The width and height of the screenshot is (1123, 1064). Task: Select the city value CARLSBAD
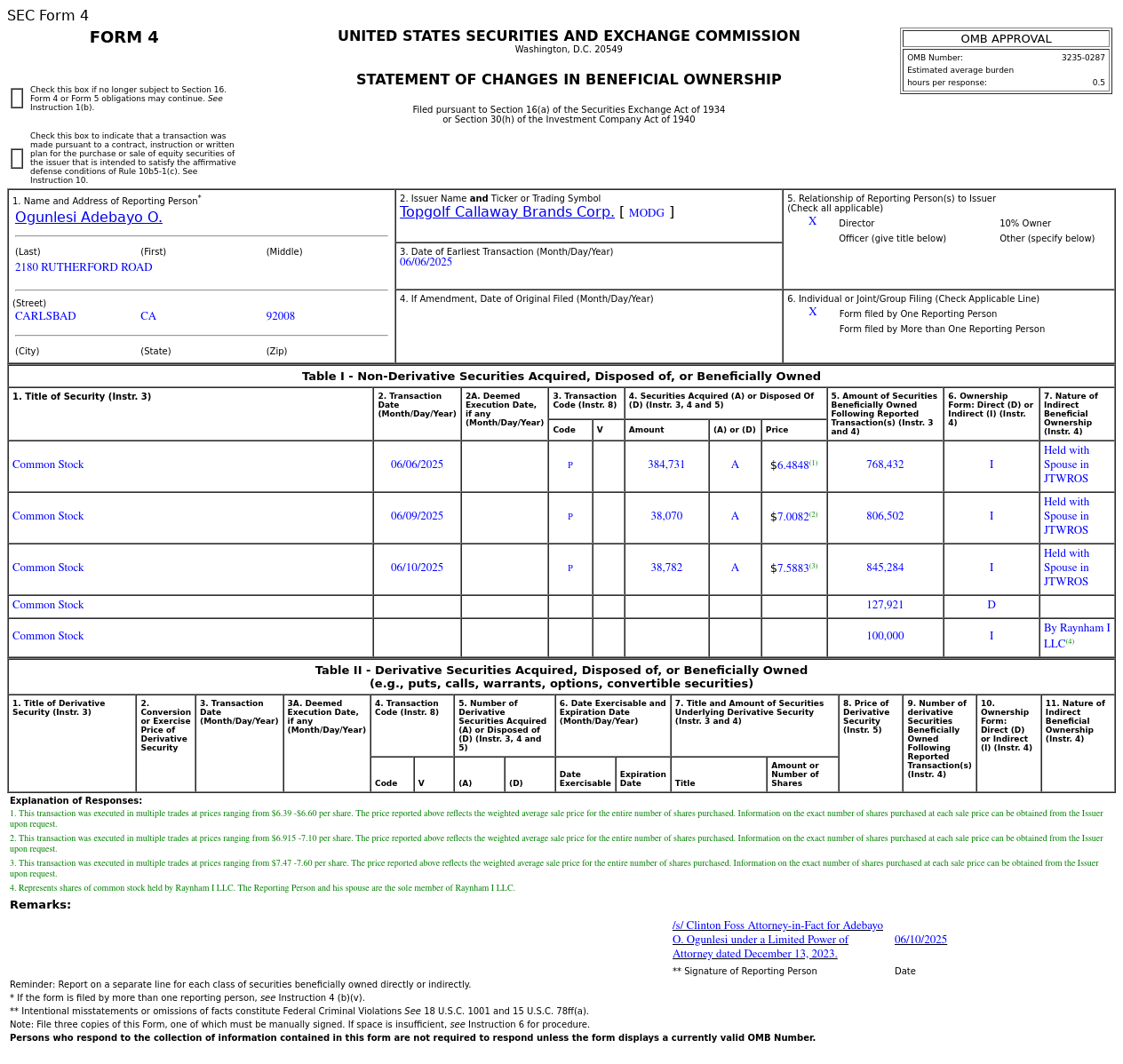pos(45,316)
